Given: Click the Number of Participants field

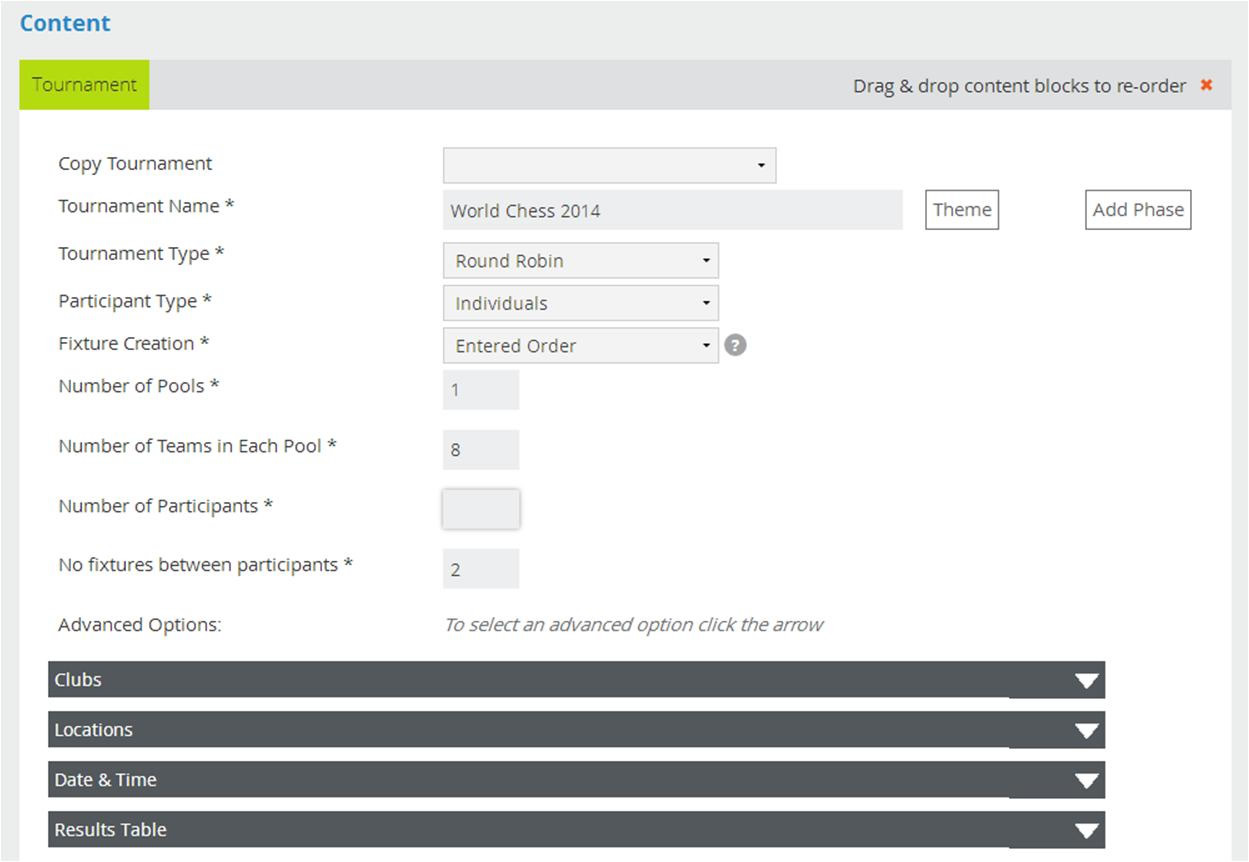Looking at the screenshot, I should [x=480, y=508].
